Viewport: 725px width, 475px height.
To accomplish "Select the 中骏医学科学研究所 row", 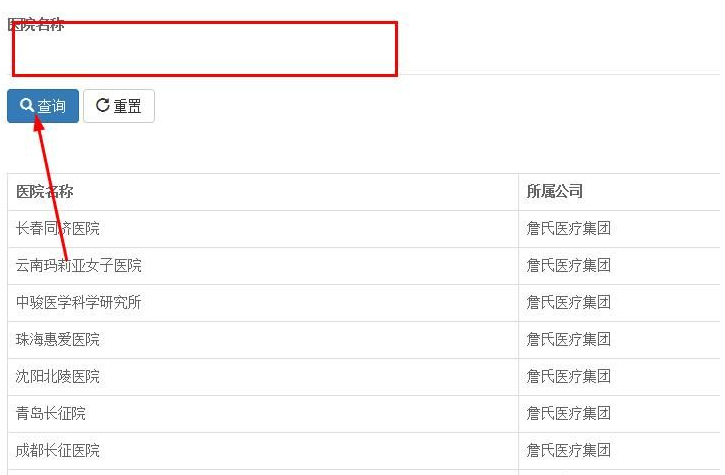I will coord(79,302).
